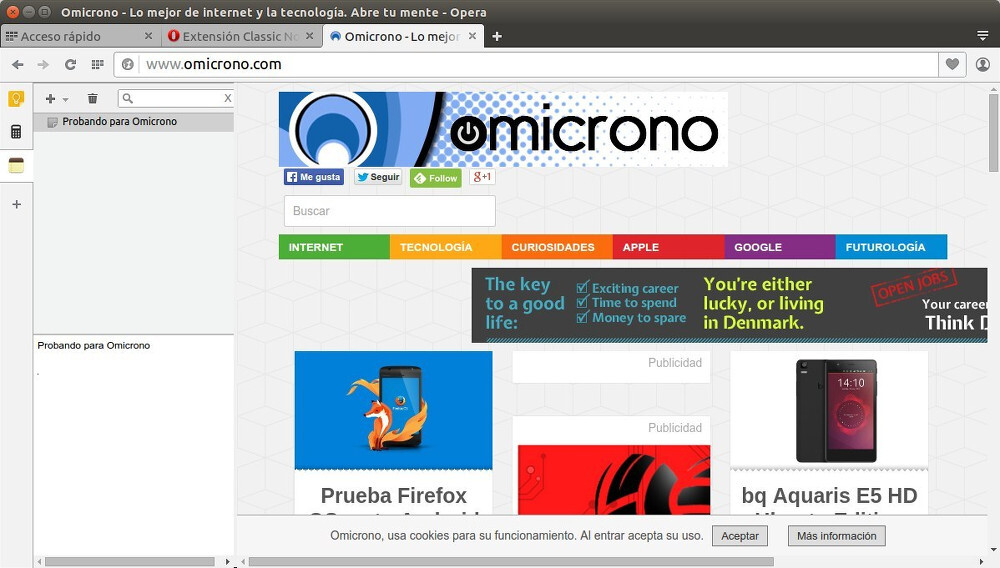Expand the new note dropdown arrow
The width and height of the screenshot is (1000, 568).
click(65, 100)
